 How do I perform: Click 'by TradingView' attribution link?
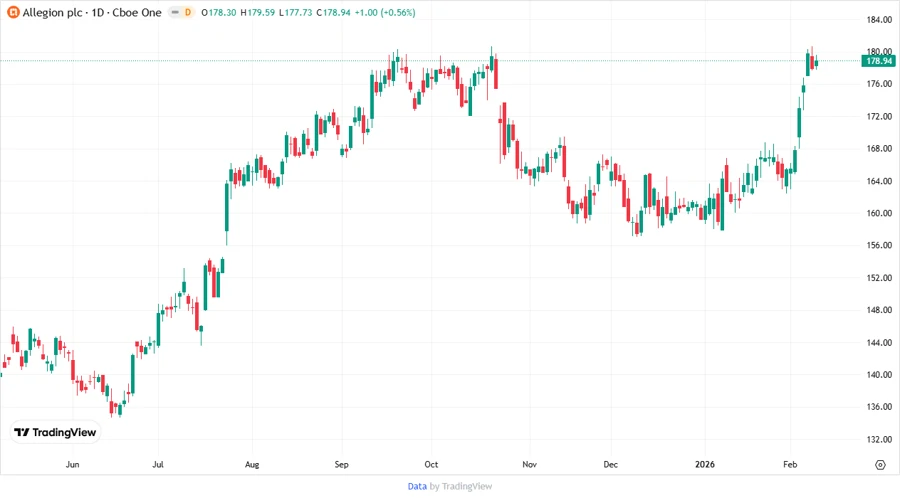click(x=461, y=486)
